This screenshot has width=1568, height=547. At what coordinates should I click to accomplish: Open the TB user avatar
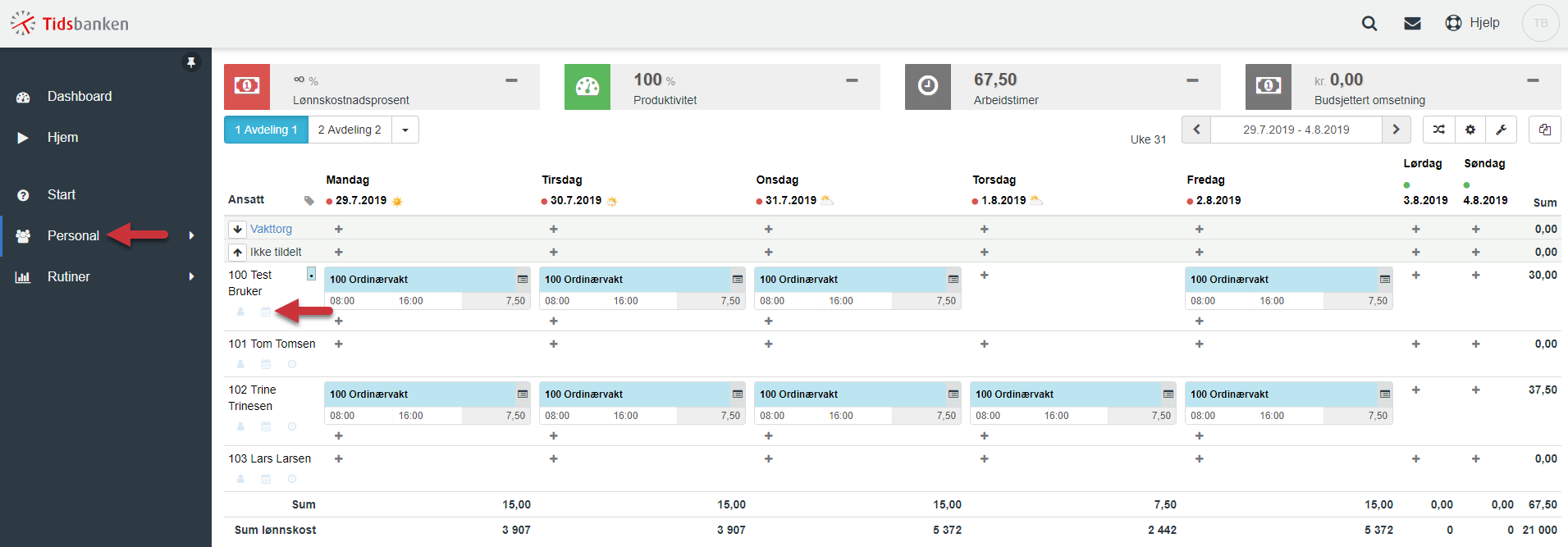point(1541,23)
